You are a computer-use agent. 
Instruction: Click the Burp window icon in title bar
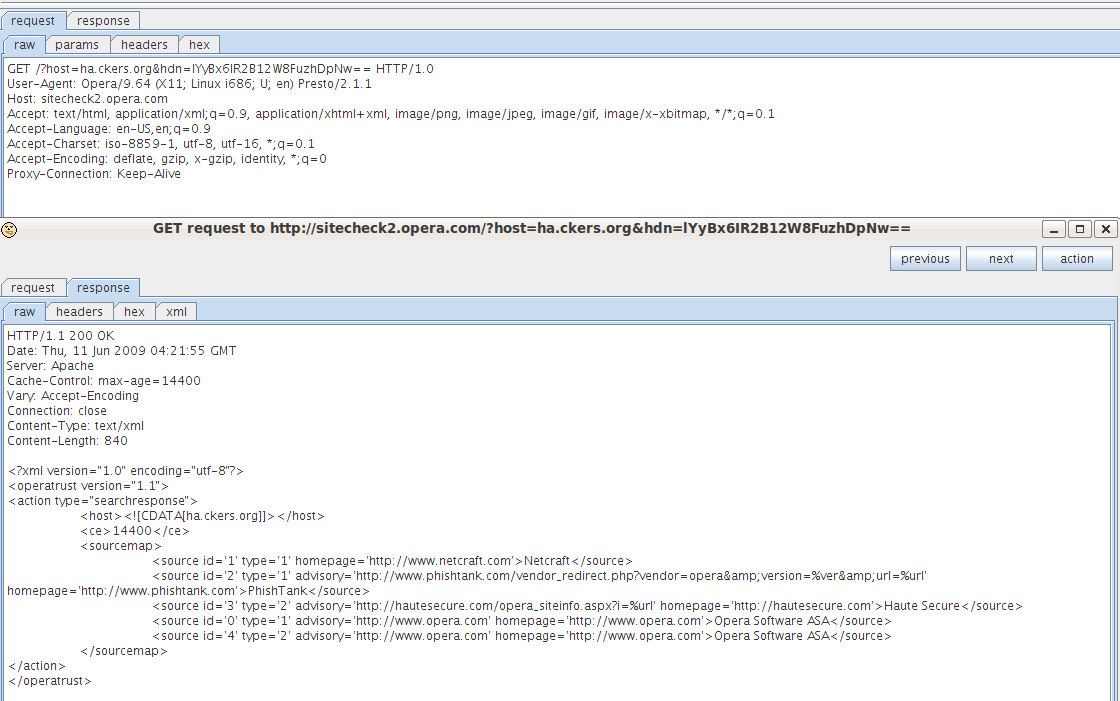[x=9, y=229]
